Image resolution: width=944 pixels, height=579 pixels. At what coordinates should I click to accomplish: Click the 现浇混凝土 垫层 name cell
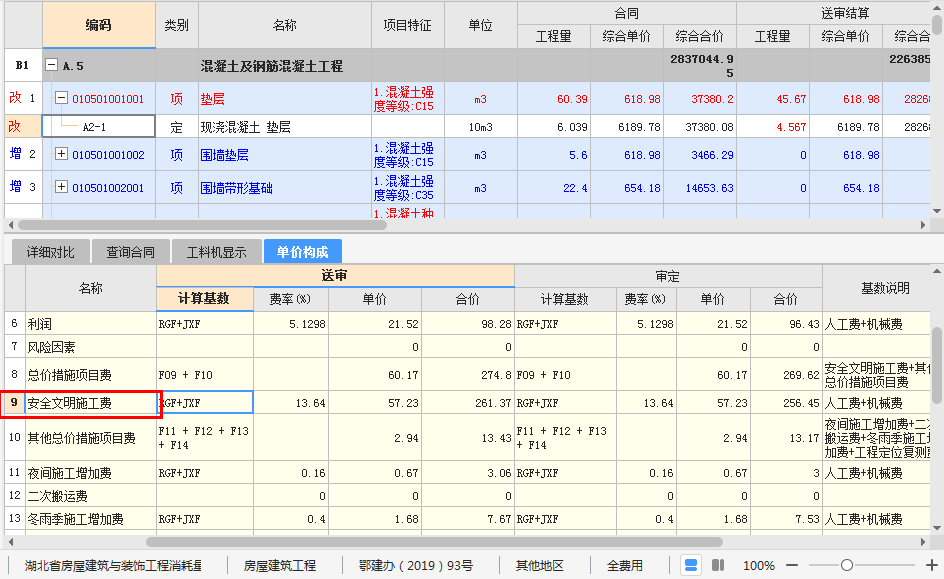[285, 127]
